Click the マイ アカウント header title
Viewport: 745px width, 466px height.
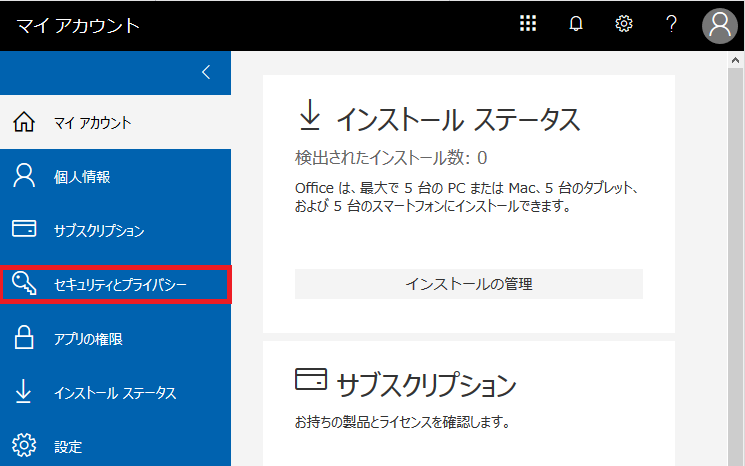(x=78, y=25)
